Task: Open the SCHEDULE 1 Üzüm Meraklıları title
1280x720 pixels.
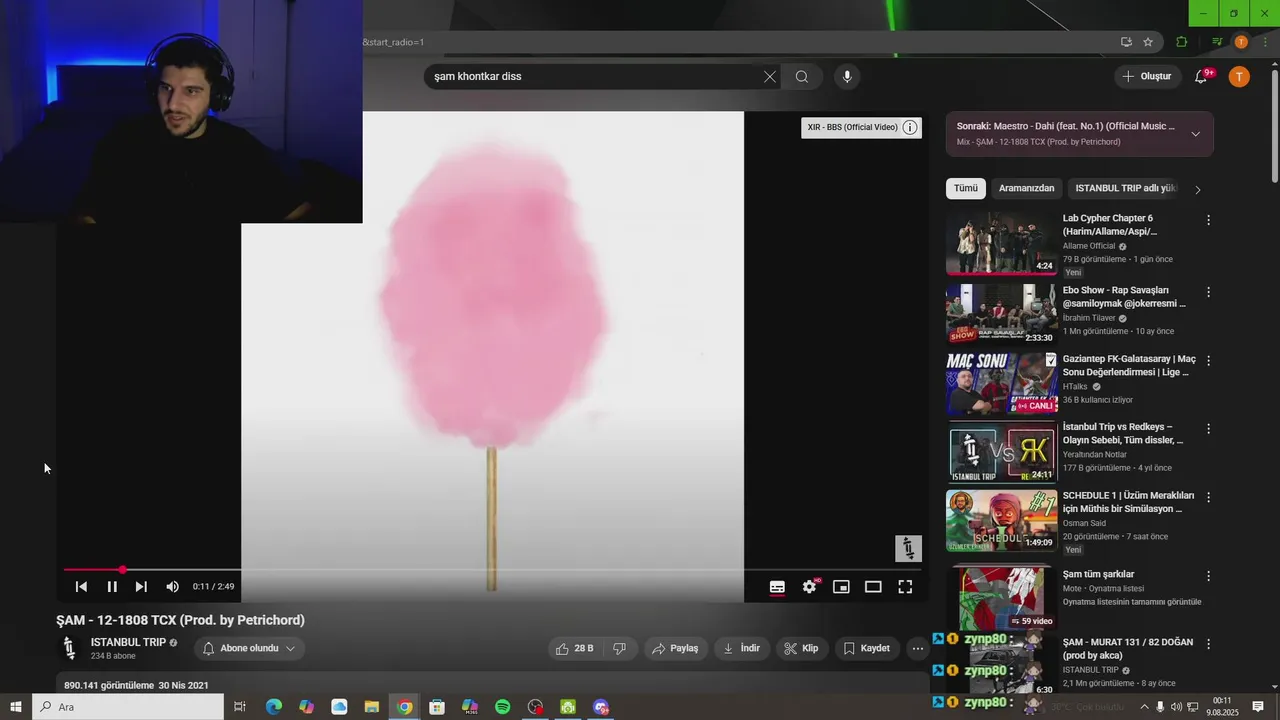Action: click(1128, 502)
